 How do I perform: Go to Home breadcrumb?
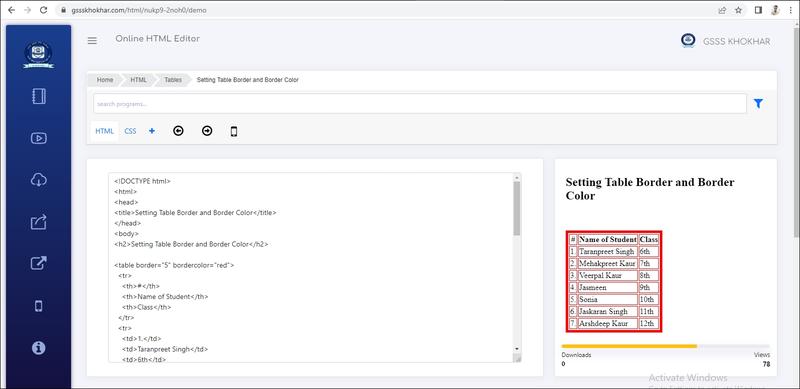105,80
